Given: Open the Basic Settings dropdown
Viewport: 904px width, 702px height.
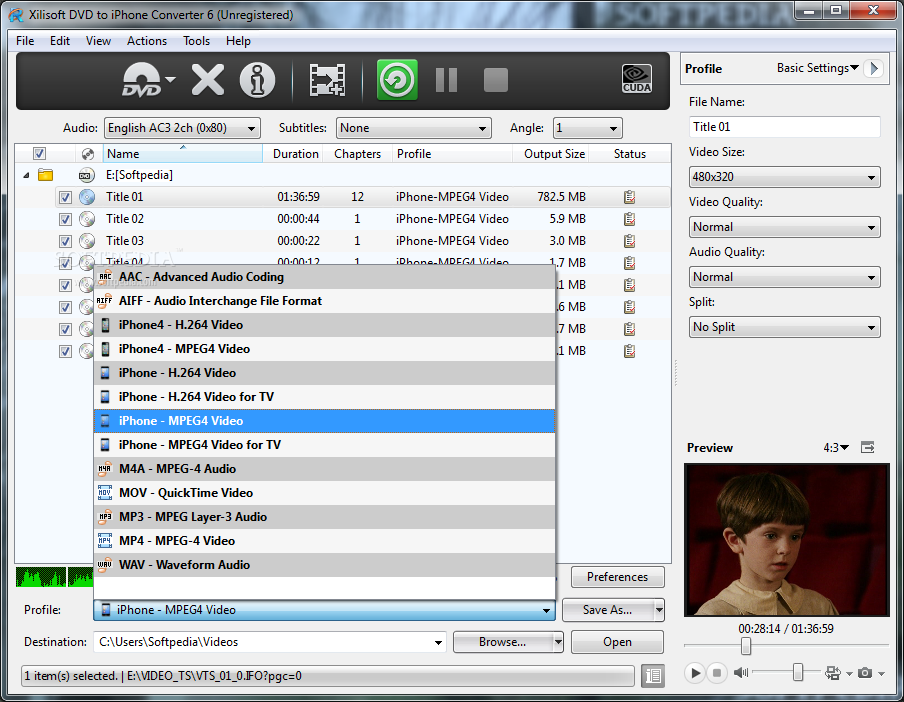Looking at the screenshot, I should pos(818,68).
